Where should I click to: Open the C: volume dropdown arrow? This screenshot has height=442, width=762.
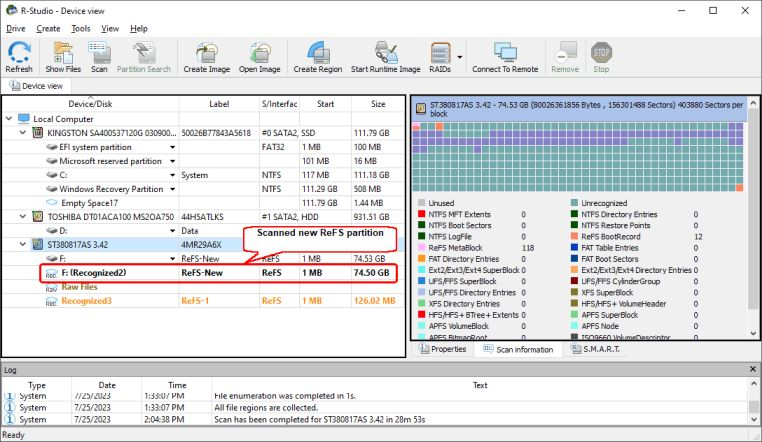point(173,175)
